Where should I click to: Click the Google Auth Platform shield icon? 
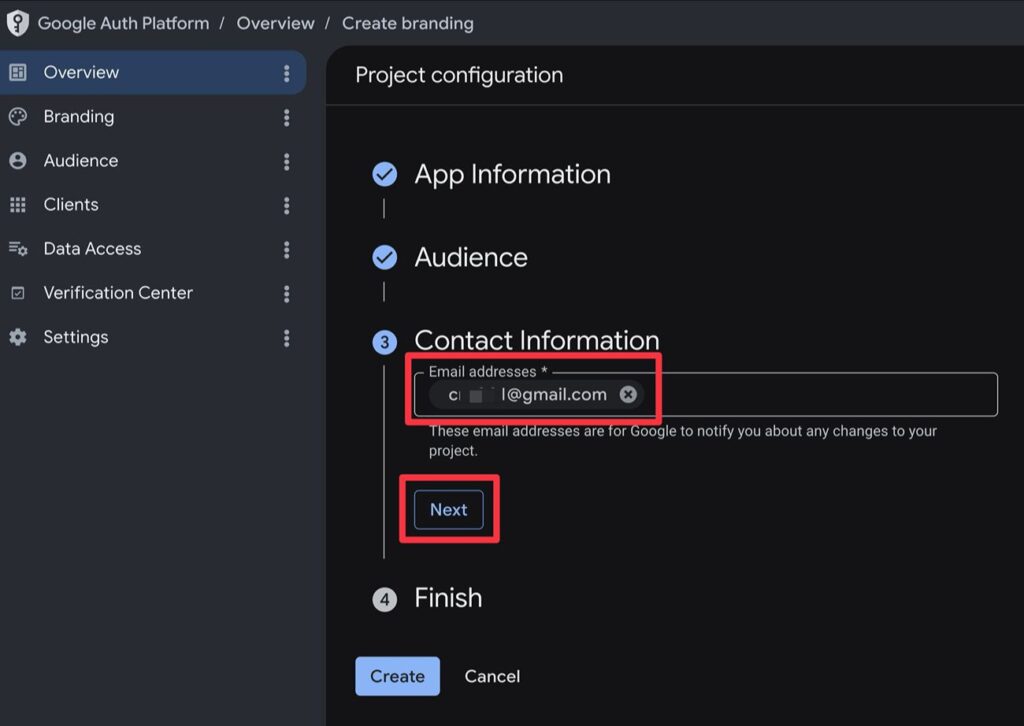coord(18,23)
